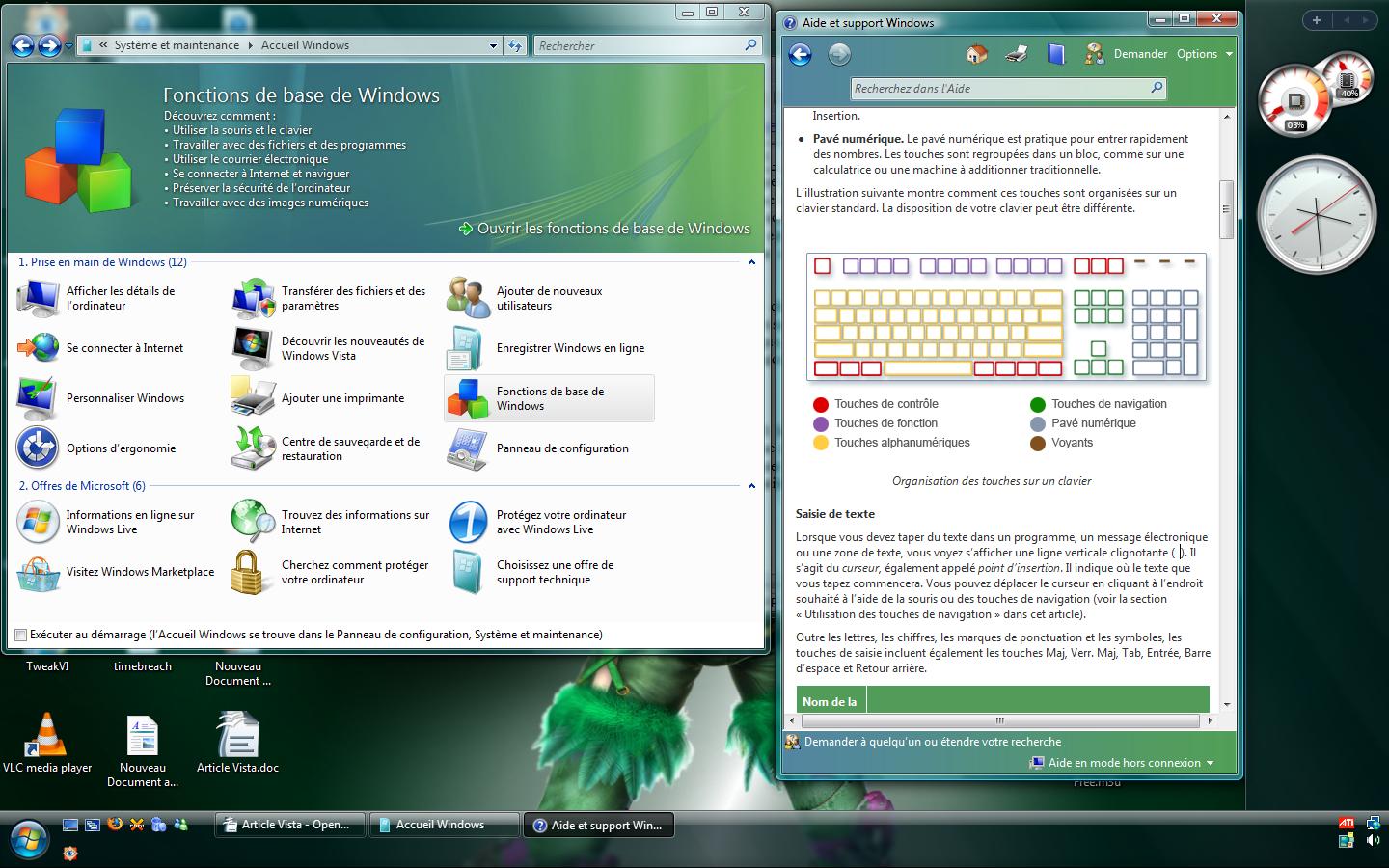Click Accueil Windows breadcrumb
Viewport: 1389px width, 868px height.
coord(305,45)
